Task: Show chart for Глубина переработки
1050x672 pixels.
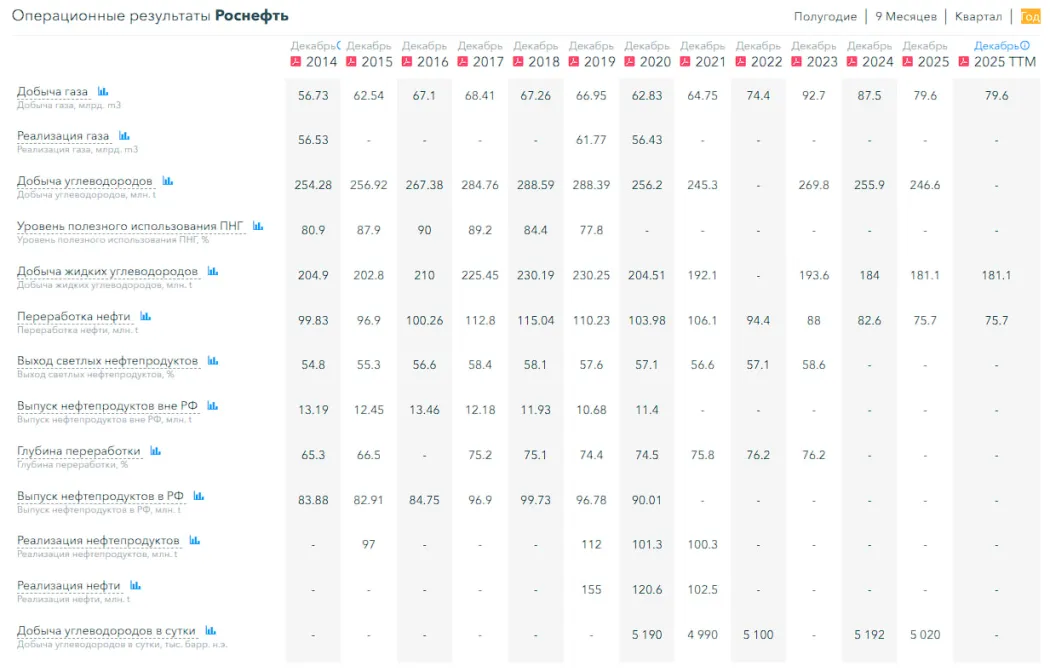Action: click(x=156, y=450)
